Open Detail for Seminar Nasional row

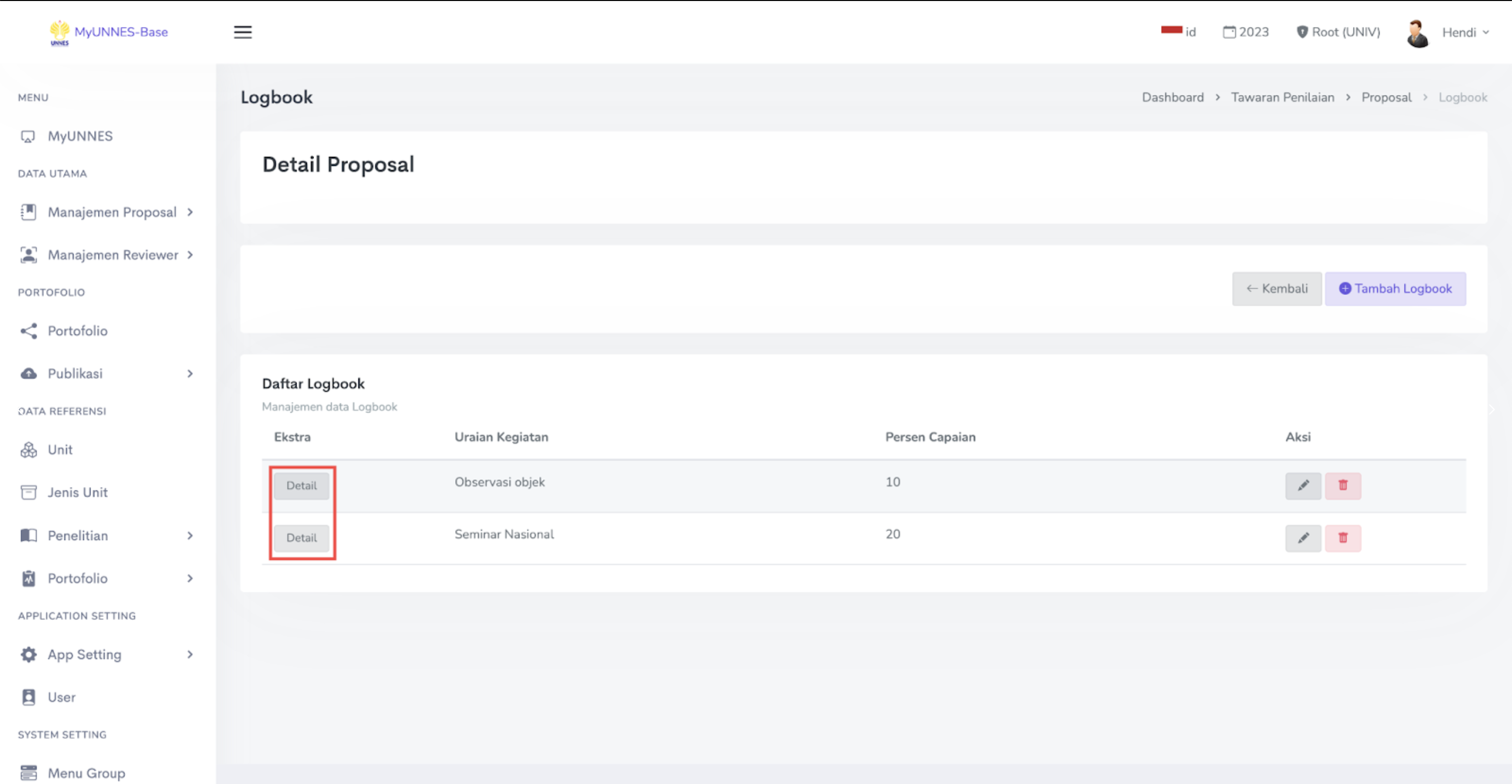301,537
